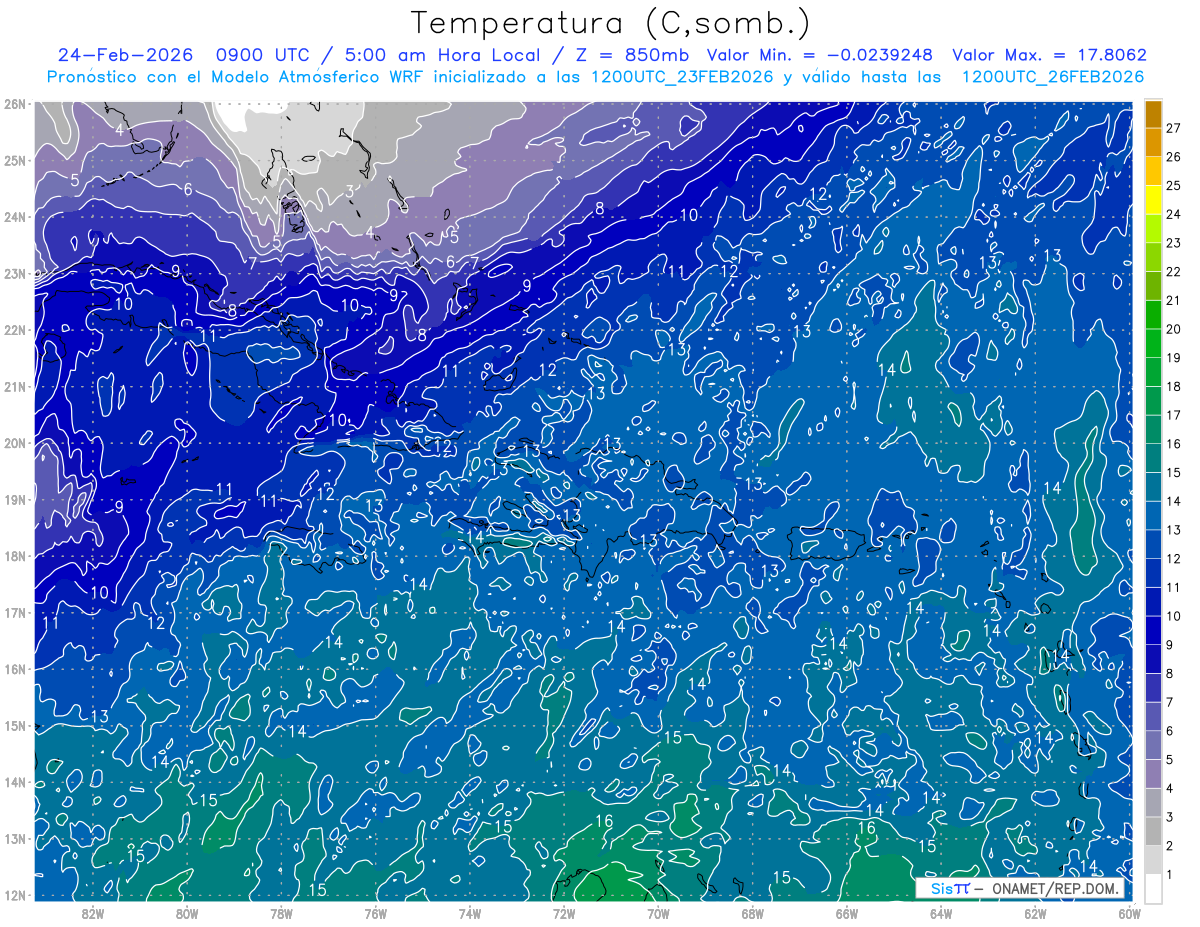This screenshot has height=927, width=1200.
Task: Click the '68W' longitude axis label
Action: (753, 913)
